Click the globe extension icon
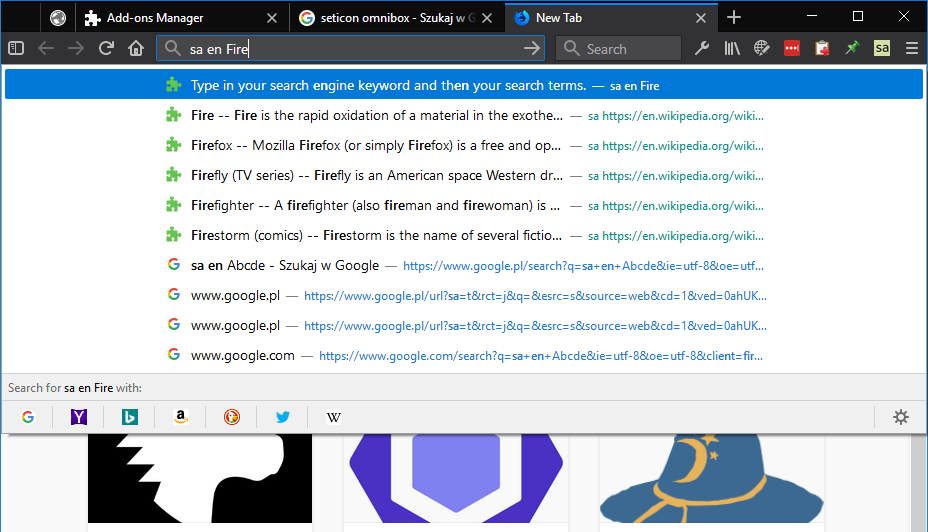Image resolution: width=928 pixels, height=532 pixels. (x=762, y=48)
